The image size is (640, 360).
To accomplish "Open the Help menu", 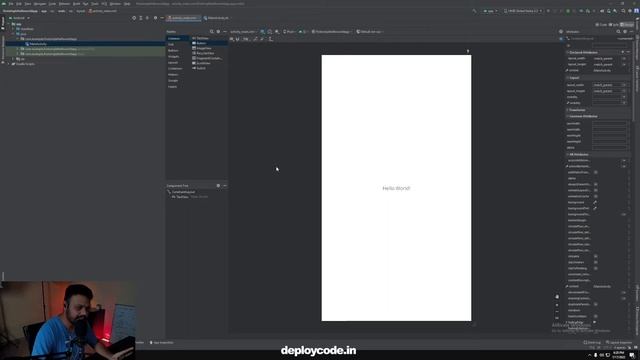I will point(127,4).
